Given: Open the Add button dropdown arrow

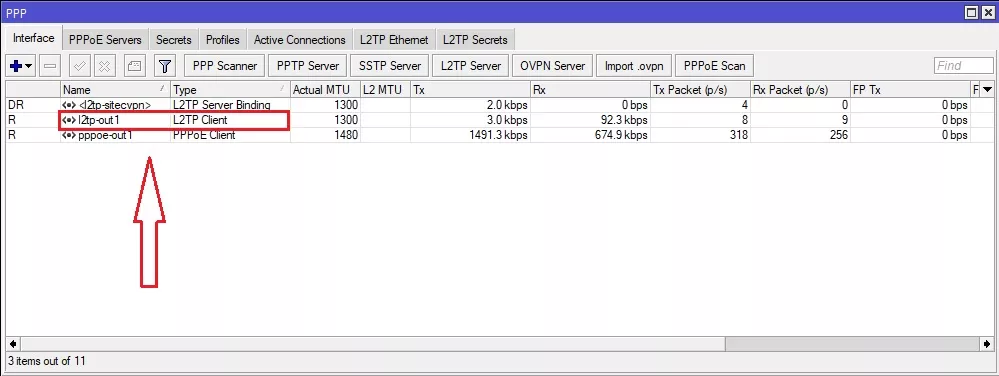Looking at the screenshot, I should click(29, 66).
